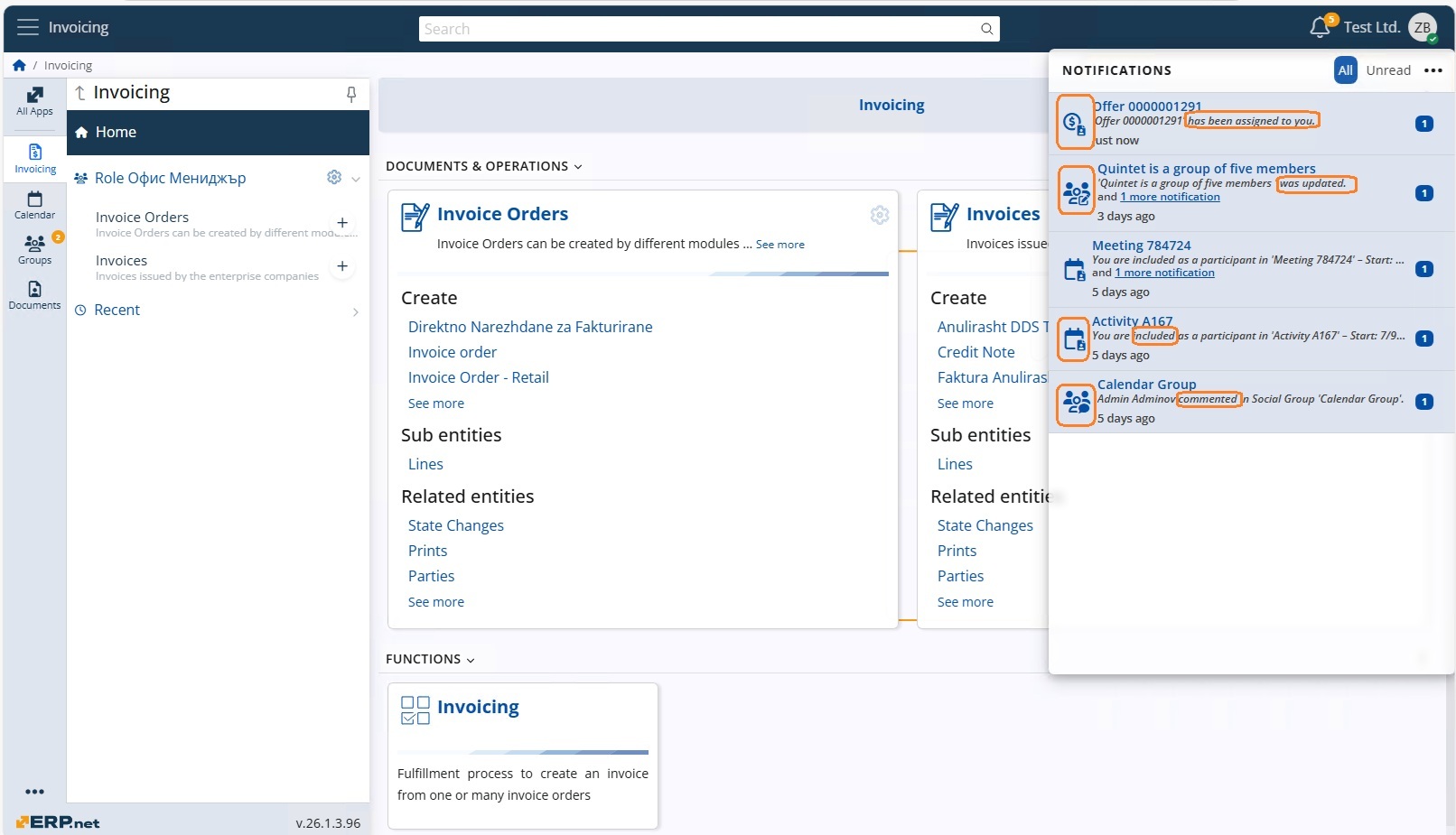Add a new Invoice with plus

pos(342,266)
